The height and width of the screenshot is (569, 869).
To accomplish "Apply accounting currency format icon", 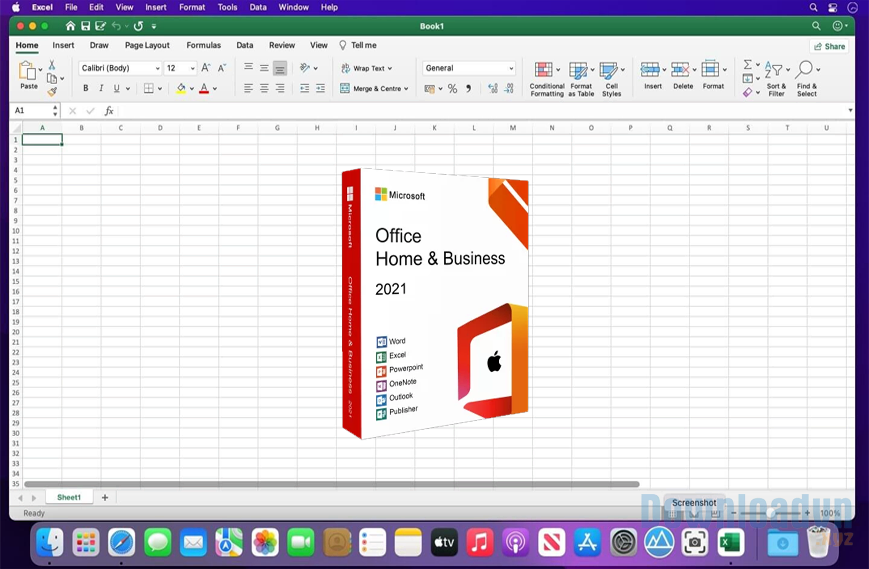I will (x=430, y=89).
